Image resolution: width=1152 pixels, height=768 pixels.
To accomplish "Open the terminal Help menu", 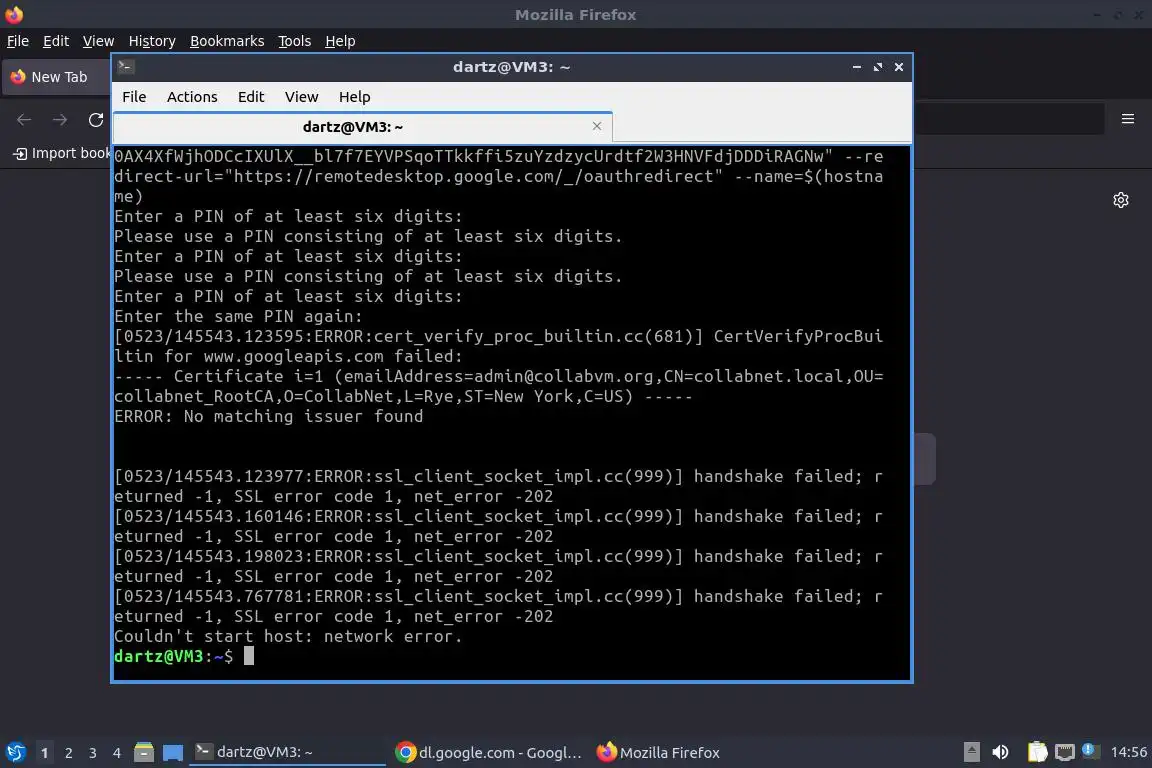I will (354, 97).
